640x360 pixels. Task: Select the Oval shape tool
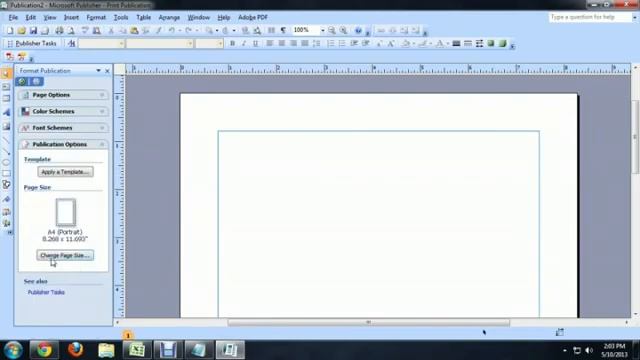pyautogui.click(x=6, y=162)
